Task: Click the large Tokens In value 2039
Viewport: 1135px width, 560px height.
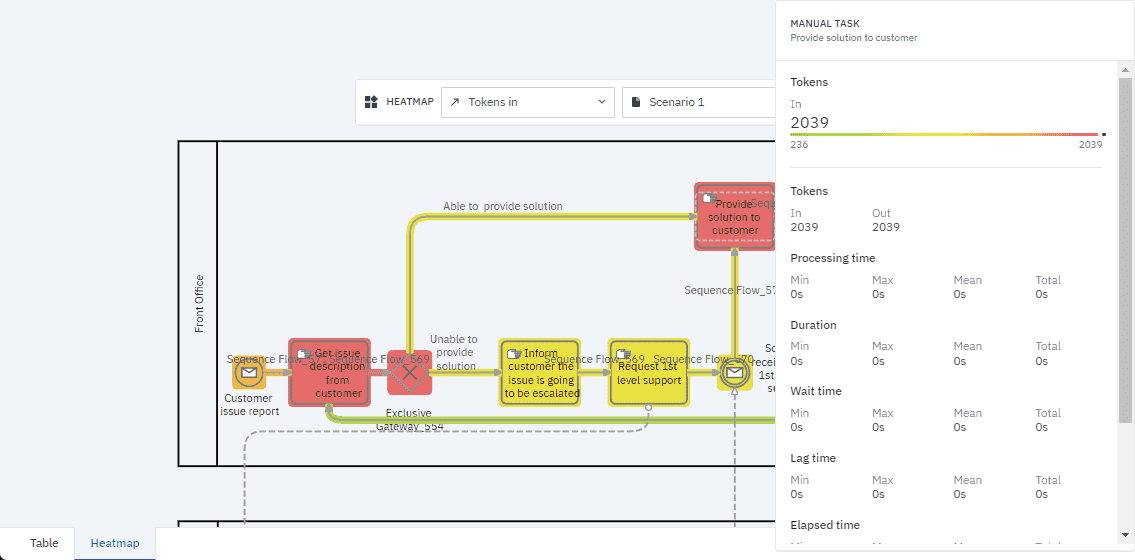Action: (x=809, y=122)
